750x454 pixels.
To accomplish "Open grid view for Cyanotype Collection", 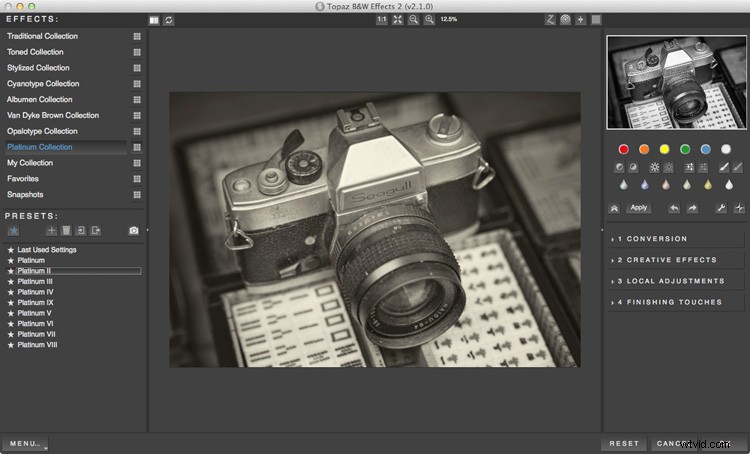I will (137, 84).
